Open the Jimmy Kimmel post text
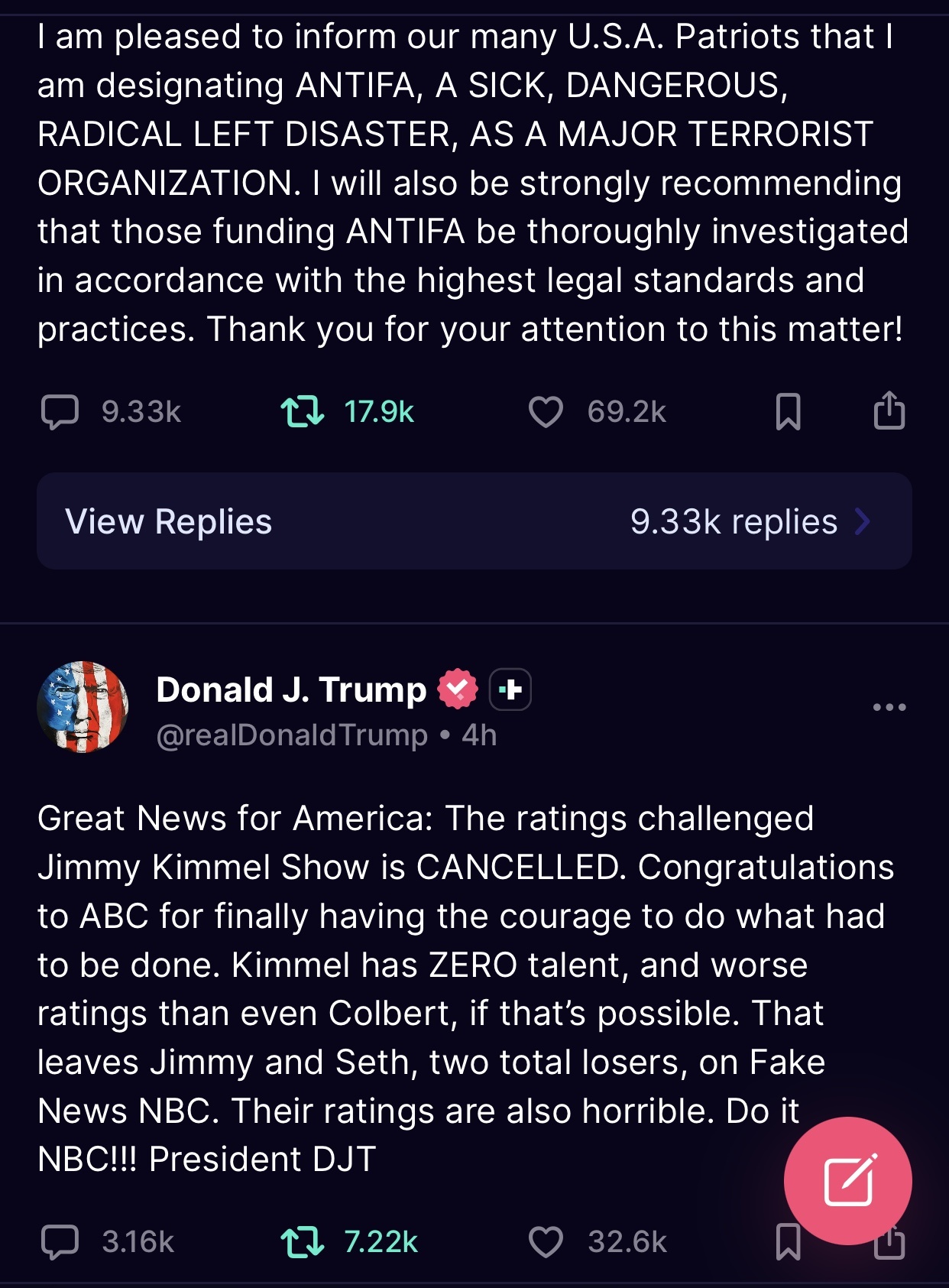949x1288 pixels. pos(466,989)
